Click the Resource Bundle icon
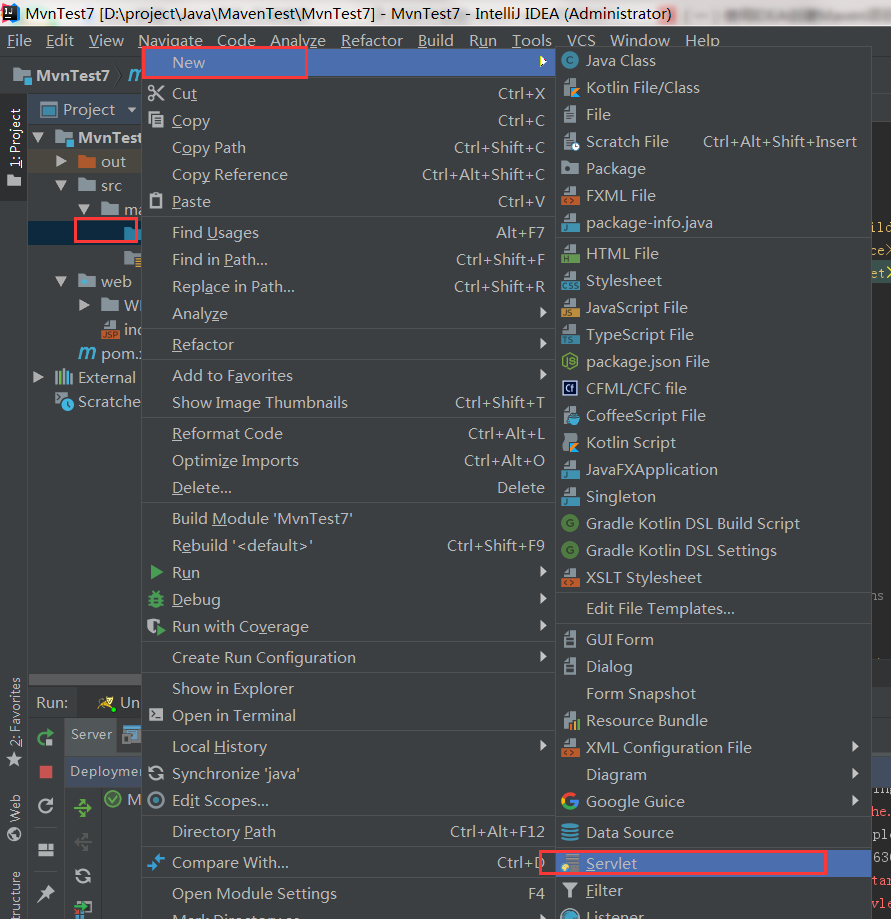891x919 pixels. click(571, 720)
